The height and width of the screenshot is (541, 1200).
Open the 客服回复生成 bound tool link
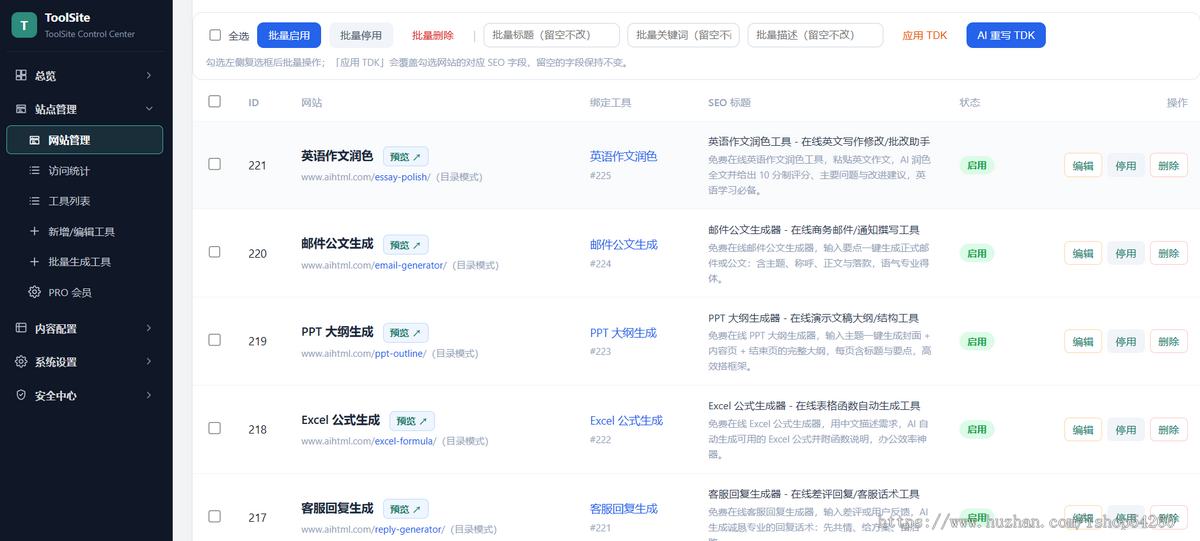pyautogui.click(x=624, y=508)
